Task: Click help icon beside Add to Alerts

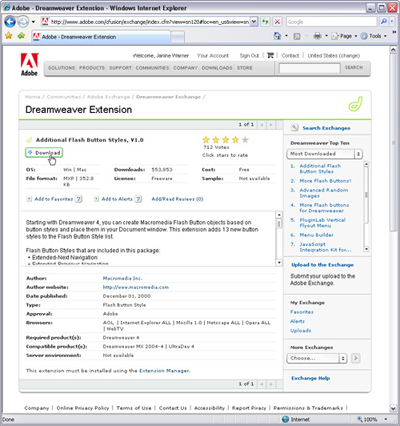Action: click(x=138, y=199)
